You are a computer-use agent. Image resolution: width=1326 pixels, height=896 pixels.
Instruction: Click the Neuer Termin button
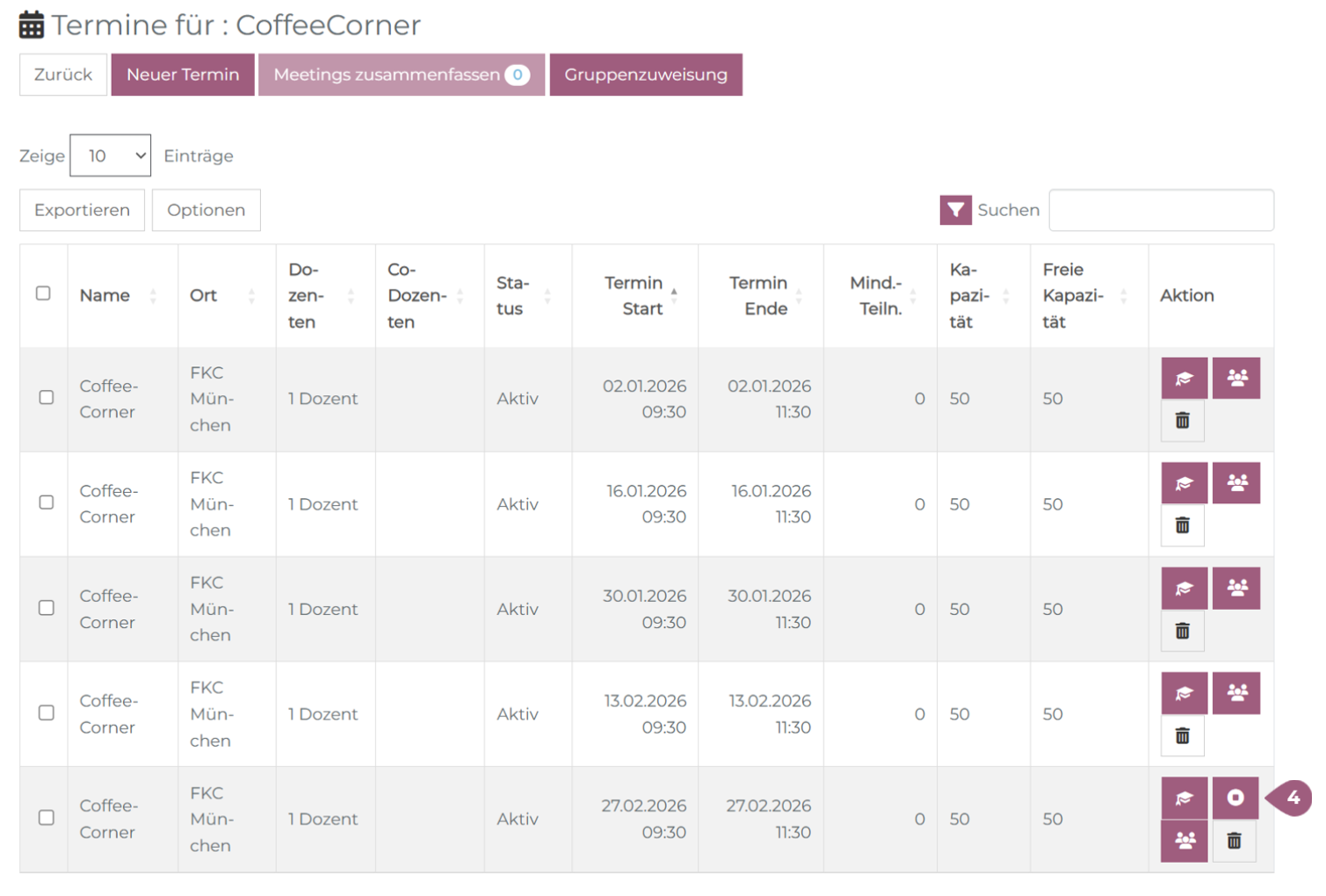[183, 75]
